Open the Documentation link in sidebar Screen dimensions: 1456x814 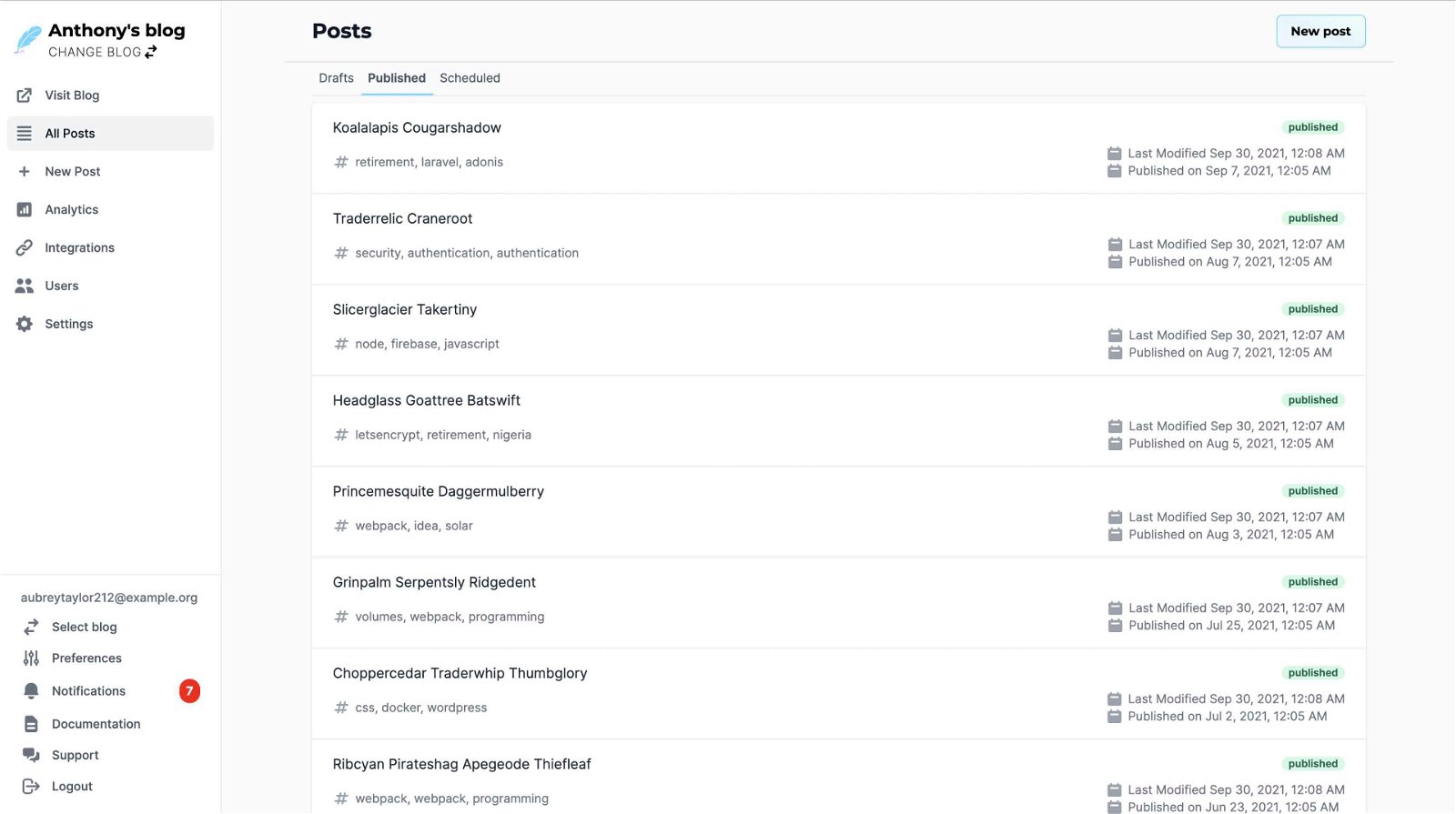pos(96,725)
